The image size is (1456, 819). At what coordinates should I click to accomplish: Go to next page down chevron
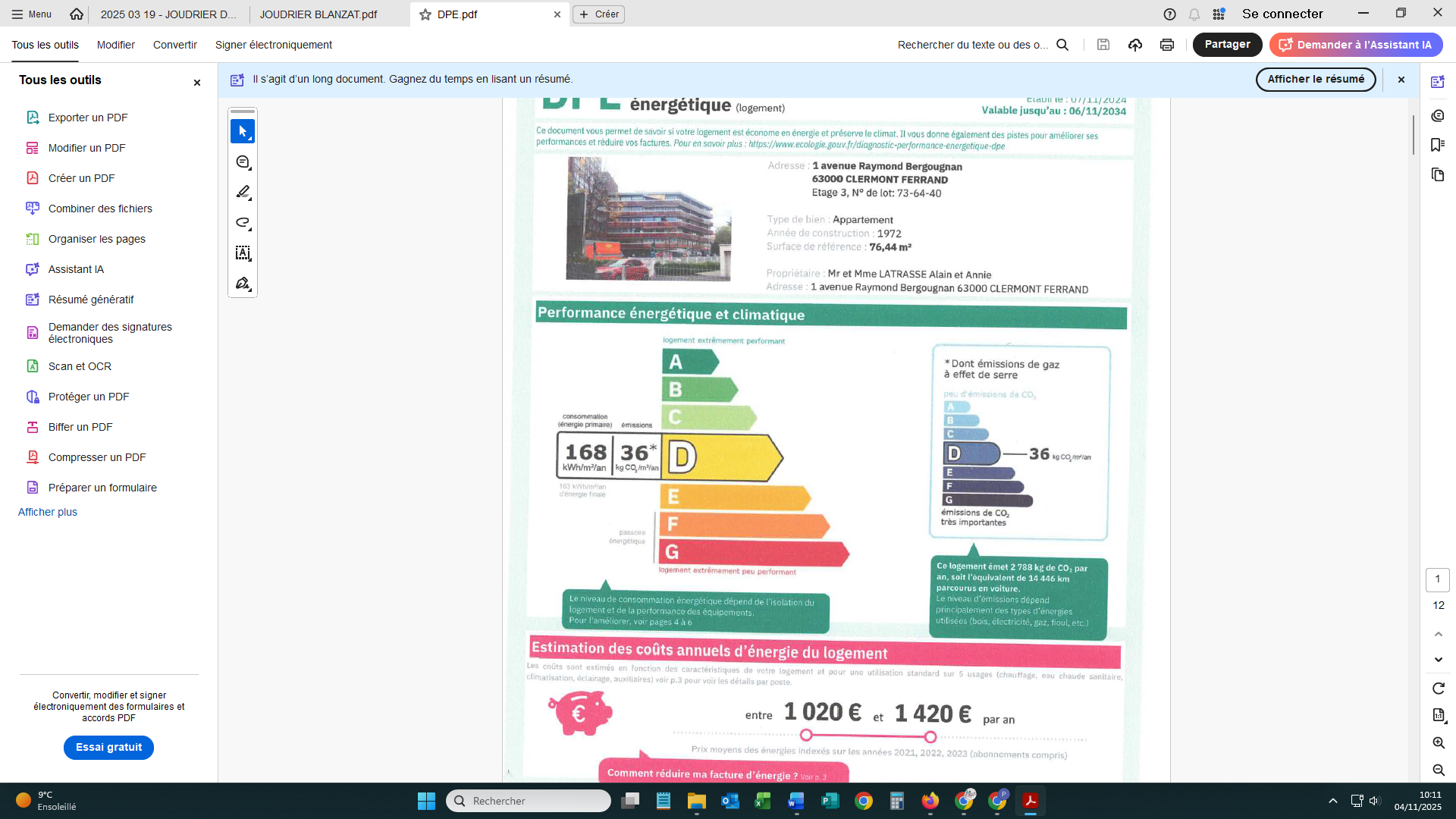[x=1438, y=660]
